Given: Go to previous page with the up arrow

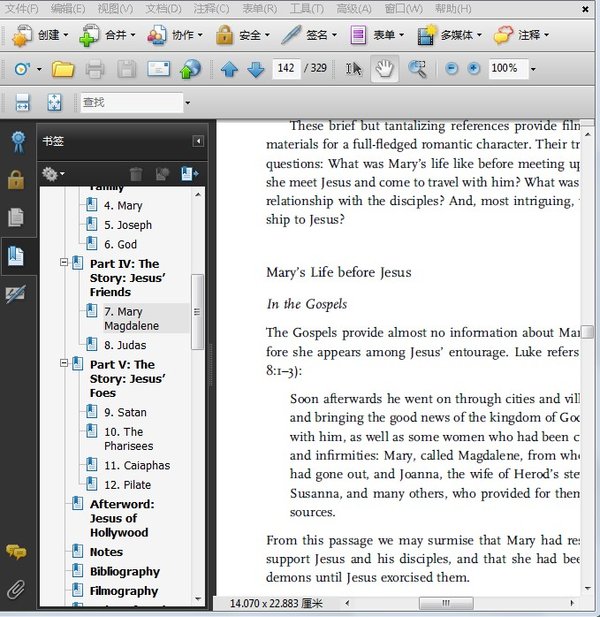Looking at the screenshot, I should pos(229,69).
